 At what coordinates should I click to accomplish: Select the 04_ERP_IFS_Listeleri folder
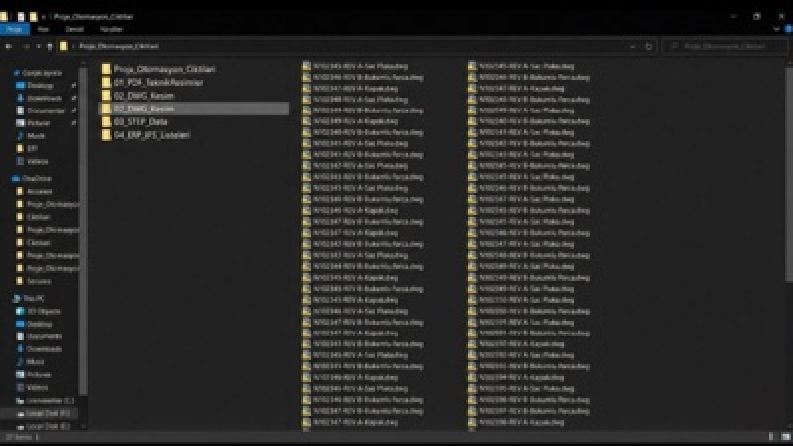pos(146,135)
